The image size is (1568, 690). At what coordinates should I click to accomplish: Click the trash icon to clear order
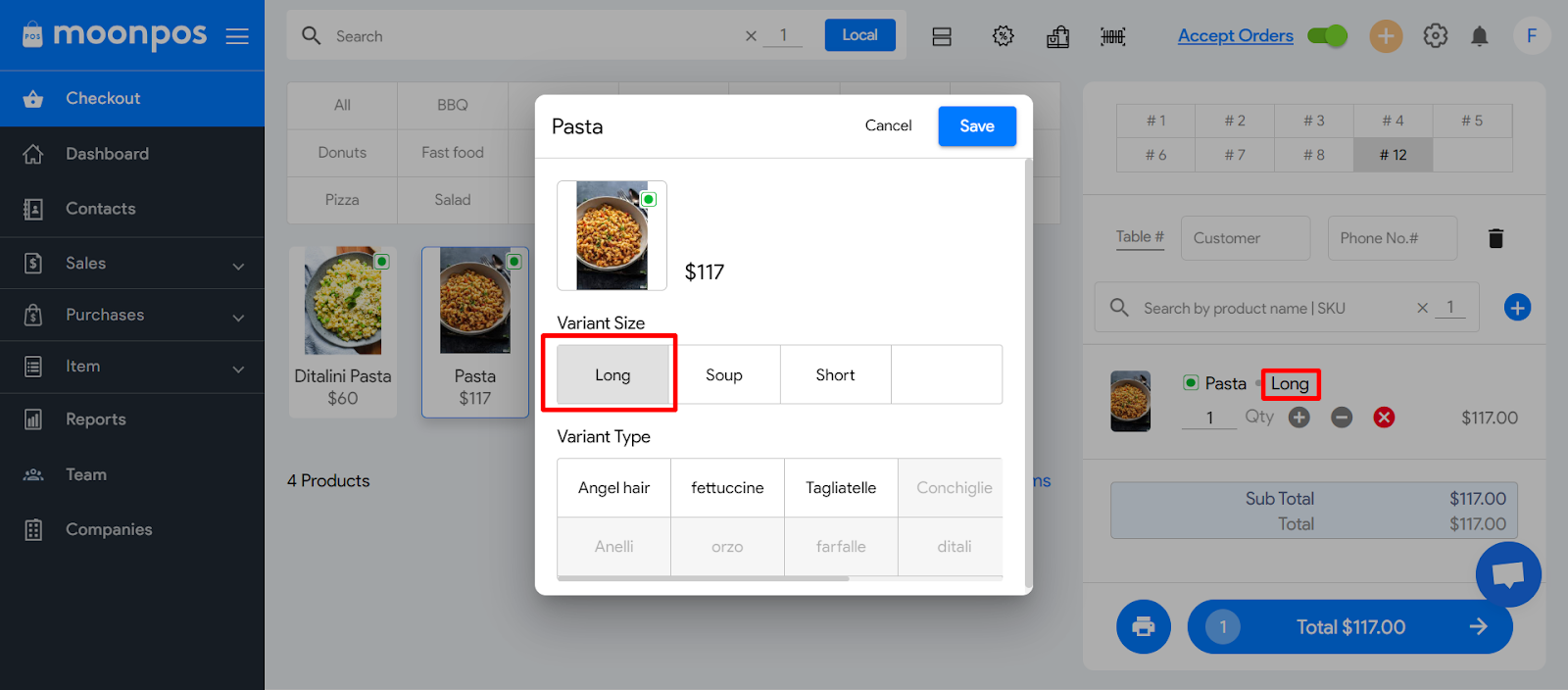(1495, 238)
